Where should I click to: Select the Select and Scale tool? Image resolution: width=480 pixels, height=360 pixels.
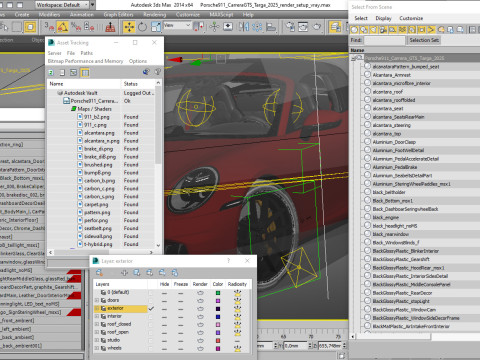[x=156, y=27]
